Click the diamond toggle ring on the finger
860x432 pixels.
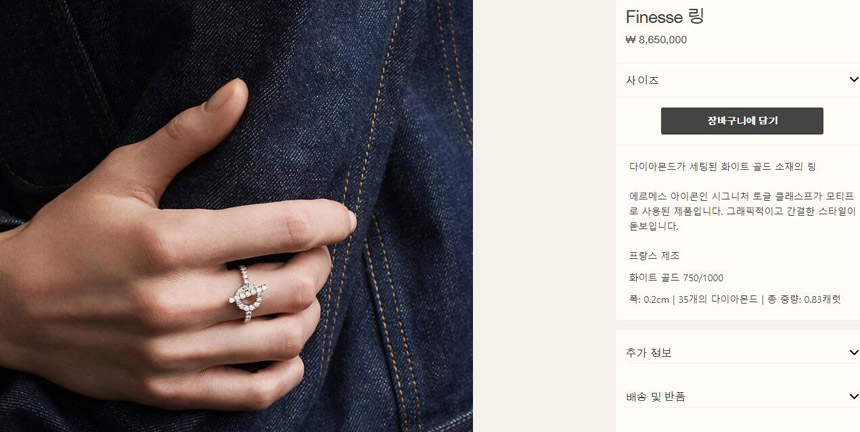pos(247,294)
